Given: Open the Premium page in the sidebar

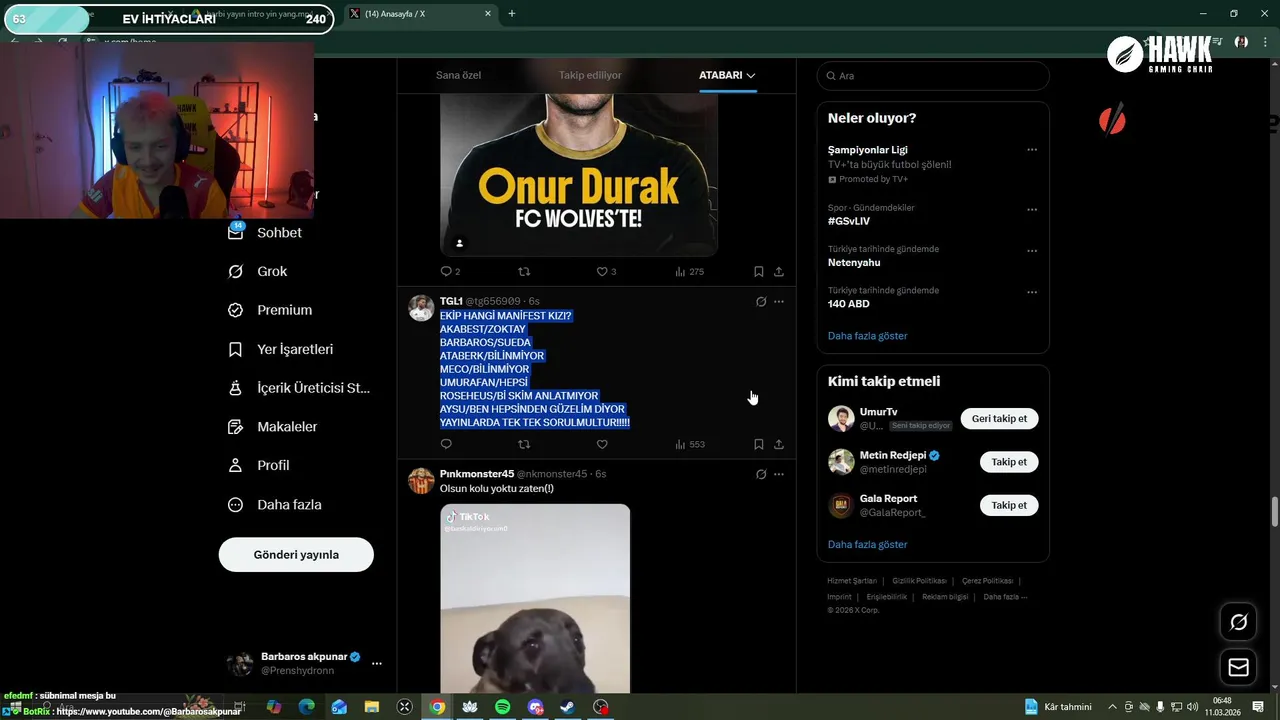Looking at the screenshot, I should coord(270,310).
